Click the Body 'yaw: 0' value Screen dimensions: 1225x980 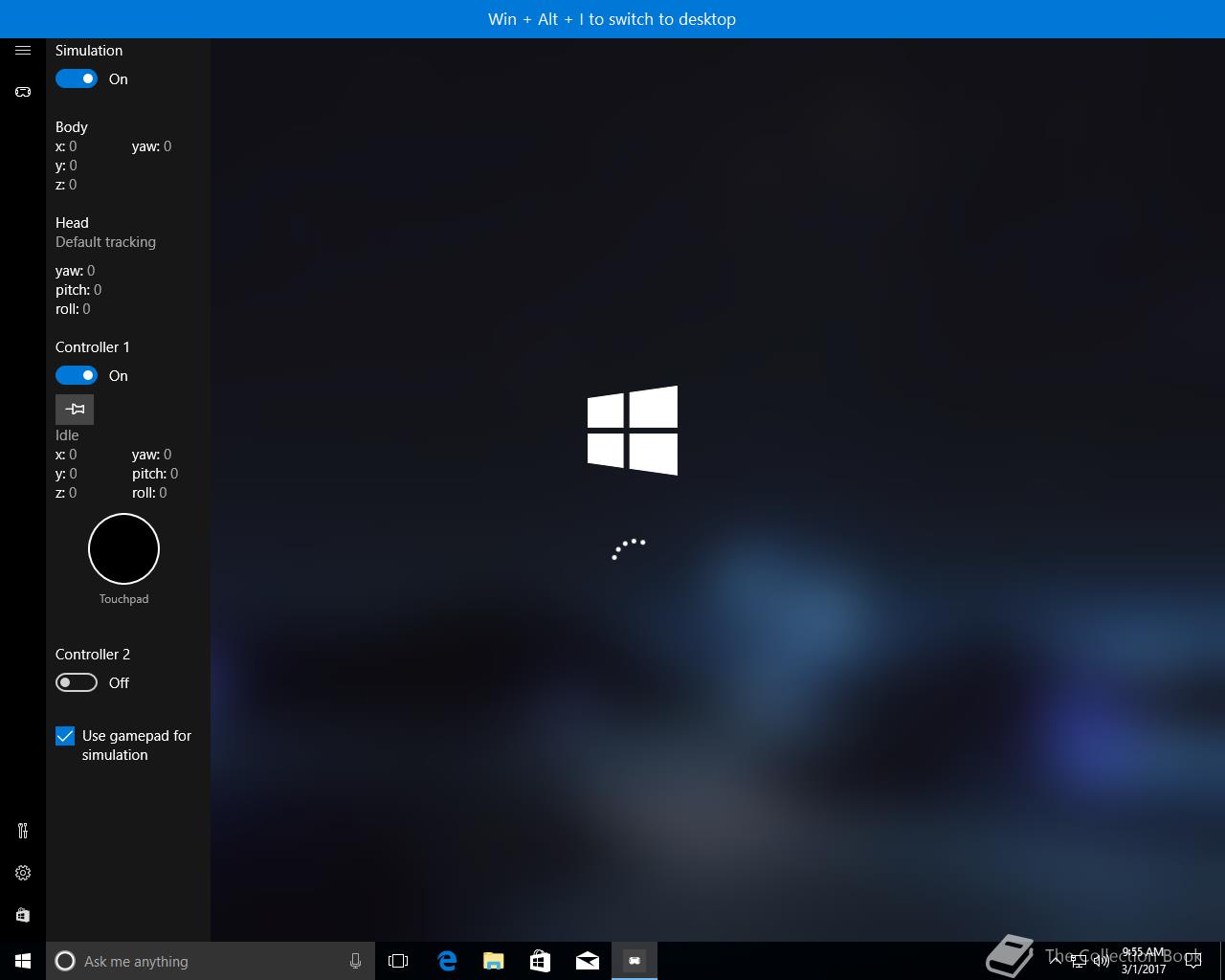click(x=152, y=146)
